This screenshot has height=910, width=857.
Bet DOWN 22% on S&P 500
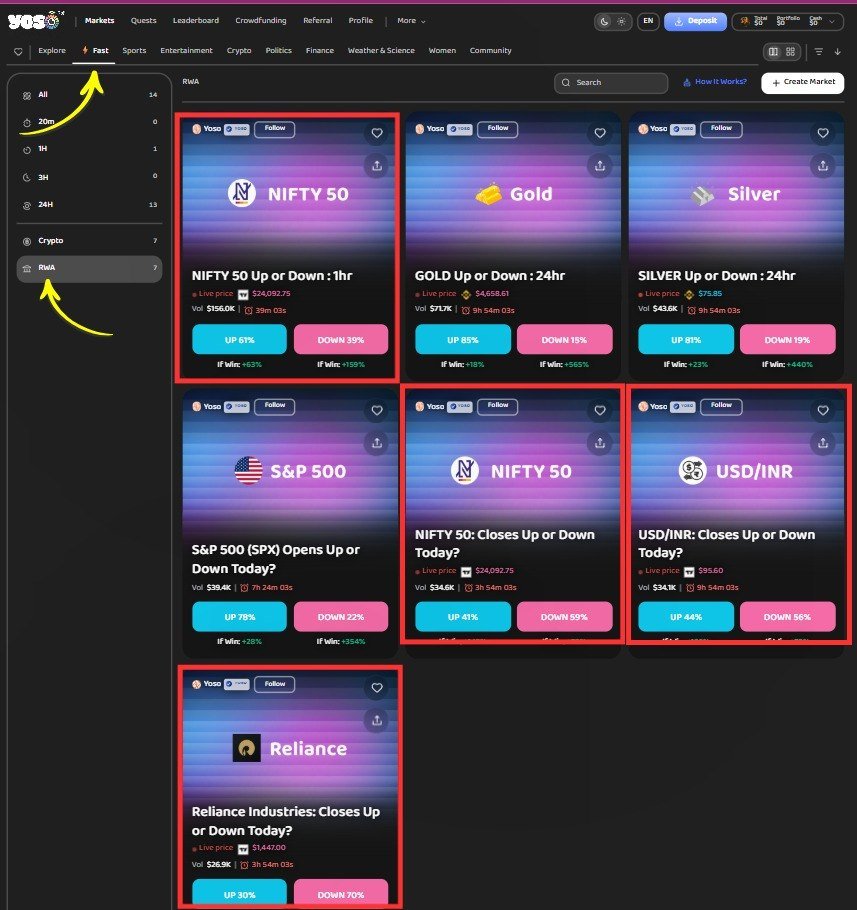click(x=341, y=616)
